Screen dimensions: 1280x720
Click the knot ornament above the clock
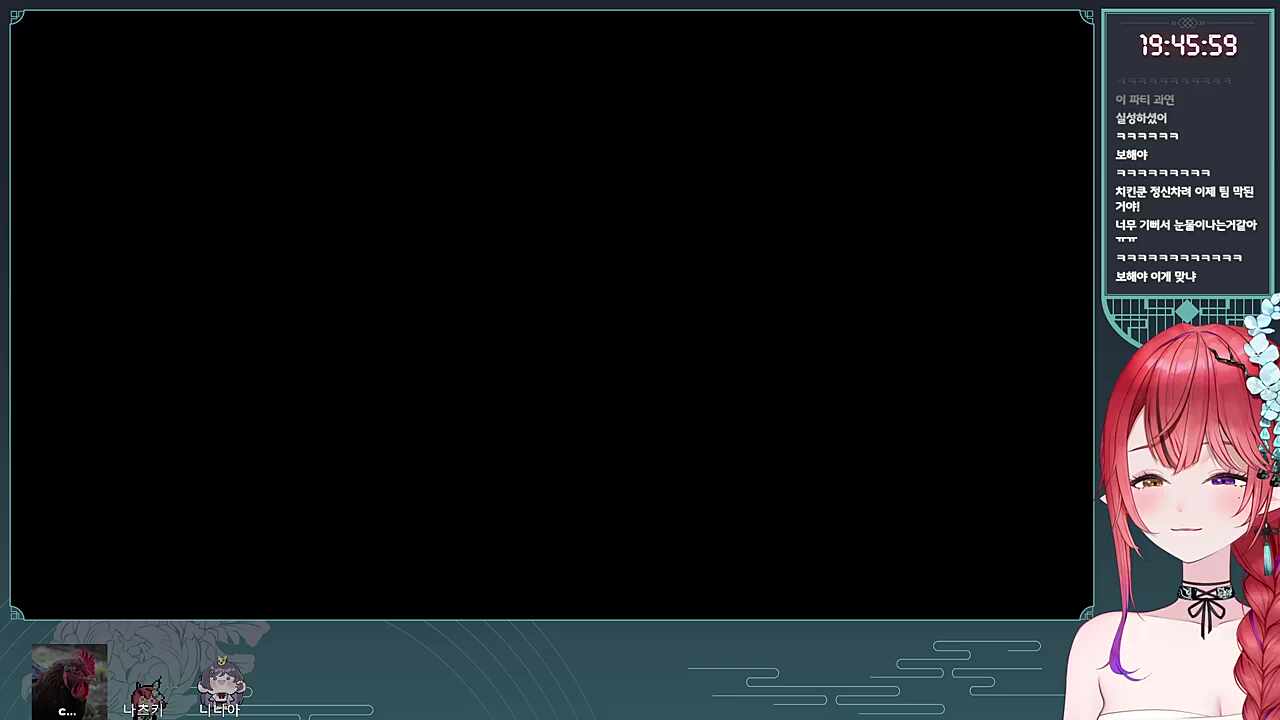coord(1187,22)
